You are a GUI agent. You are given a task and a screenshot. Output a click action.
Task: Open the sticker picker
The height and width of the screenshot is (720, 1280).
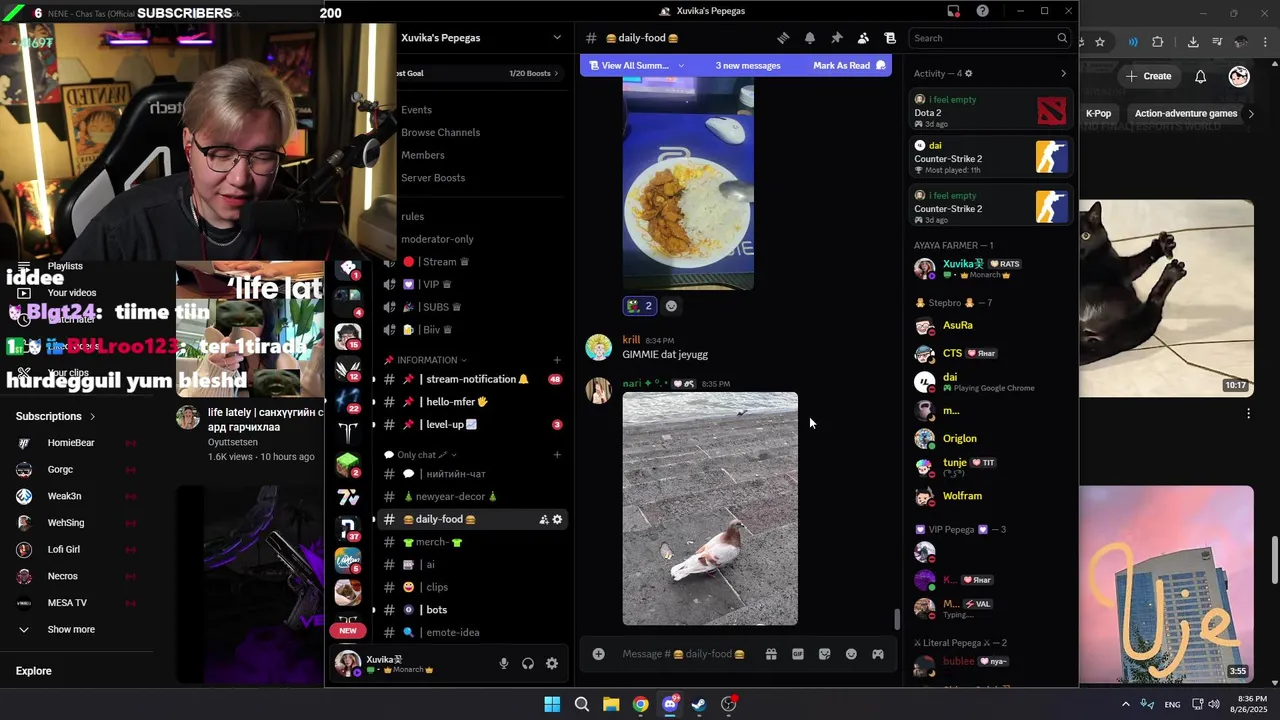point(825,654)
